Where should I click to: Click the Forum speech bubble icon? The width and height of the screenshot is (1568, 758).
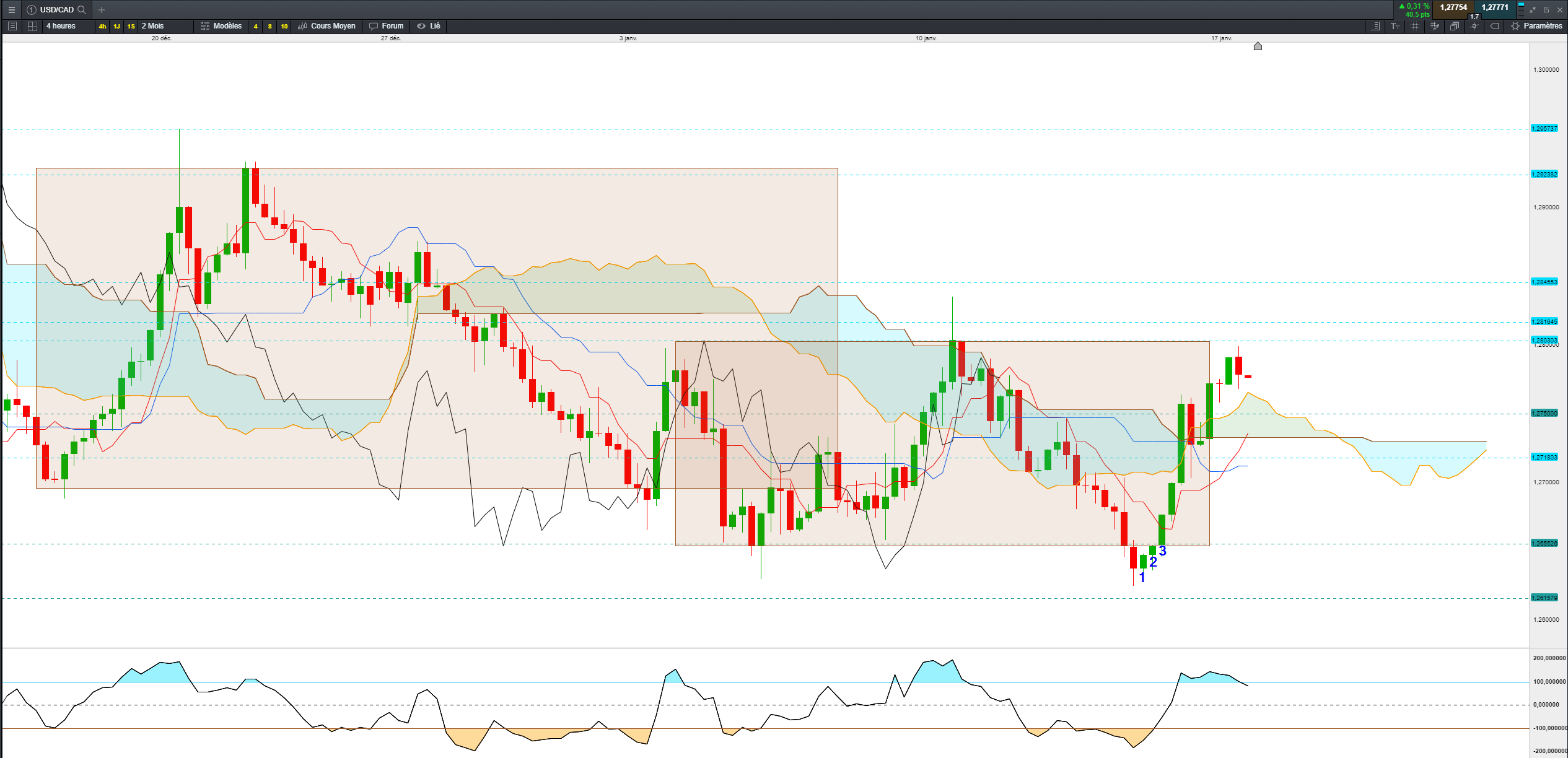tap(374, 26)
